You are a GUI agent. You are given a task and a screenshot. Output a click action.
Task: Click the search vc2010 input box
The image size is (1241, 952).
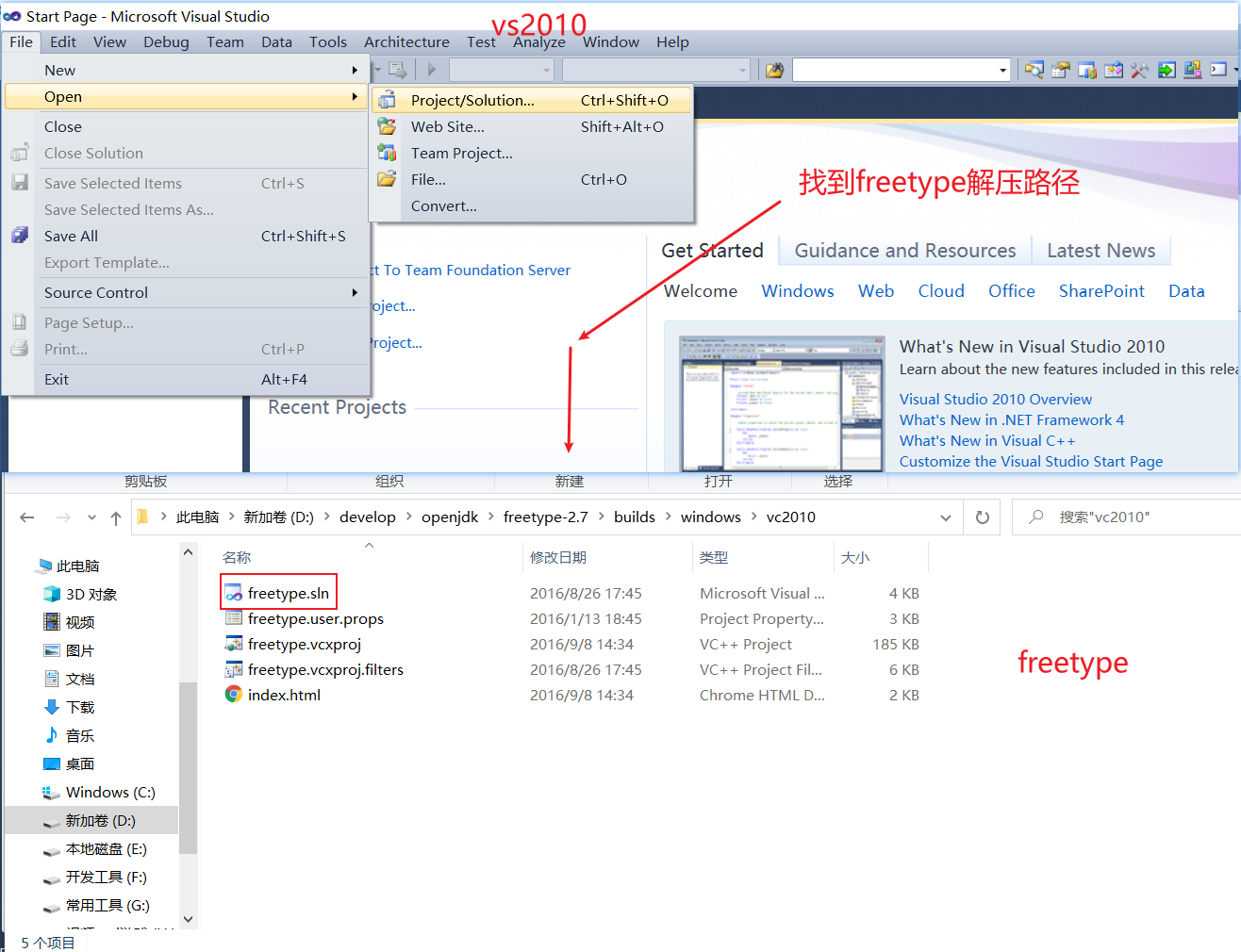[x=1132, y=517]
